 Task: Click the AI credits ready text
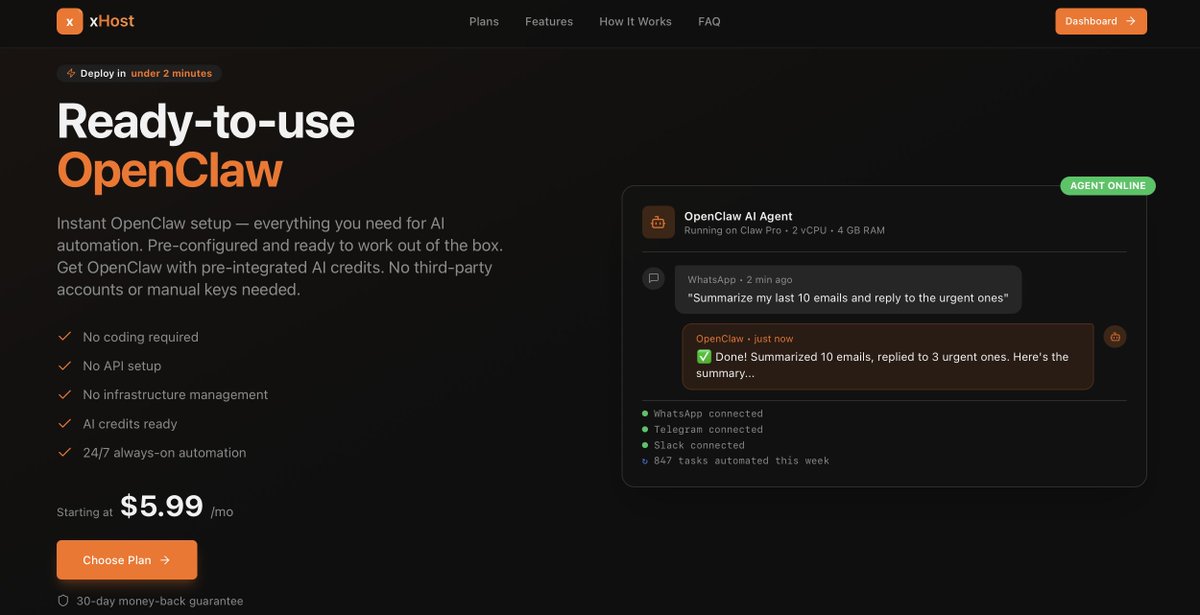130,424
